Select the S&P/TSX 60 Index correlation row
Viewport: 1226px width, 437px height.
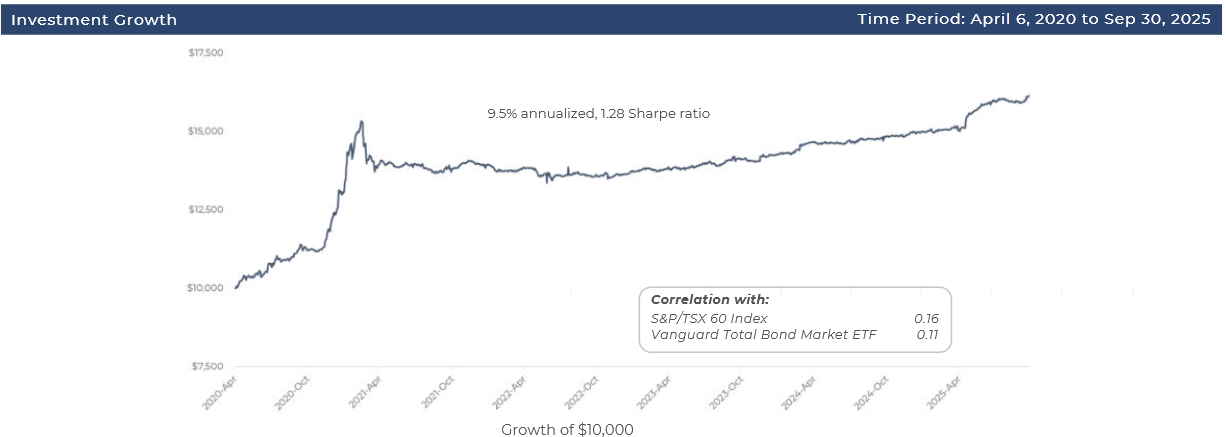pyautogui.click(x=794, y=318)
